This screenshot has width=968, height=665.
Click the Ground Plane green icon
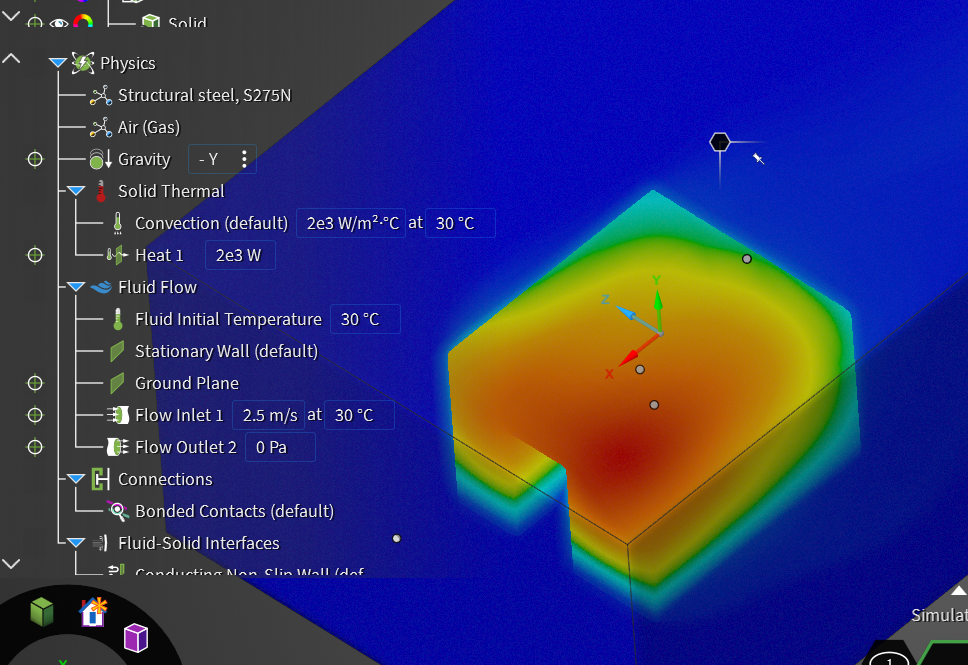point(117,383)
